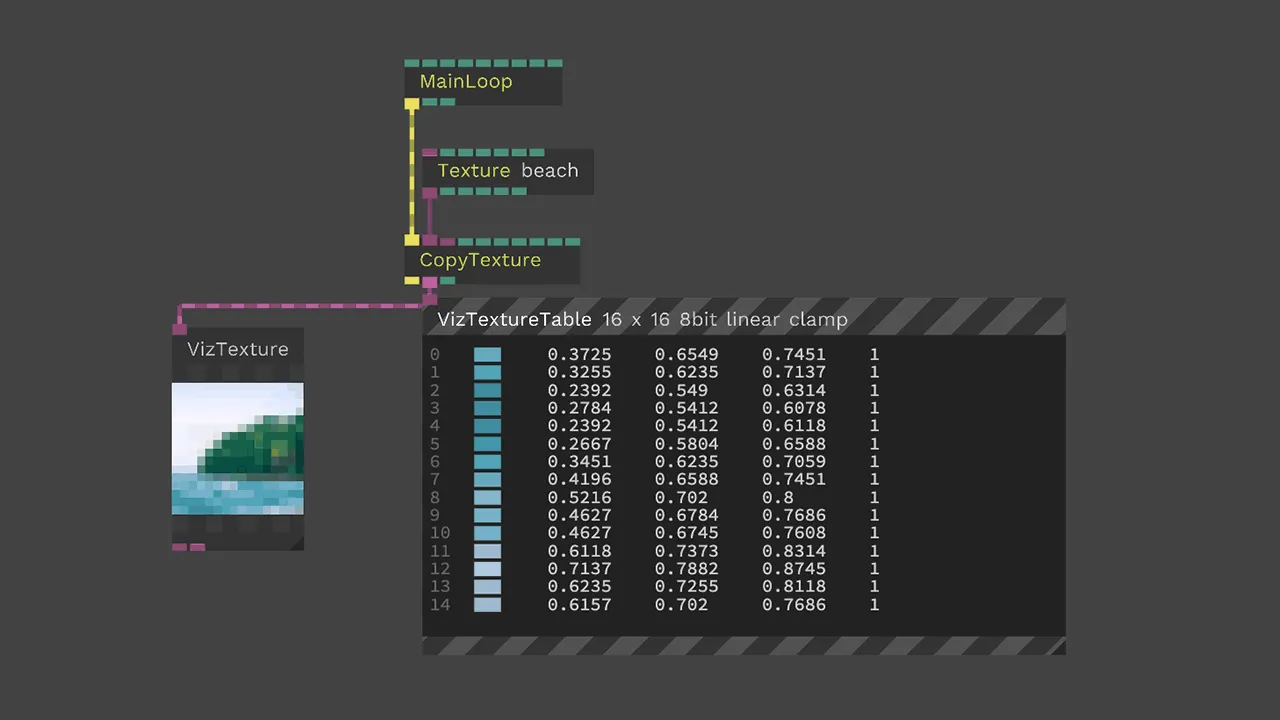The width and height of the screenshot is (1280, 720).
Task: Click the yellow trigger input port on CopyTexture
Action: pyautogui.click(x=412, y=241)
